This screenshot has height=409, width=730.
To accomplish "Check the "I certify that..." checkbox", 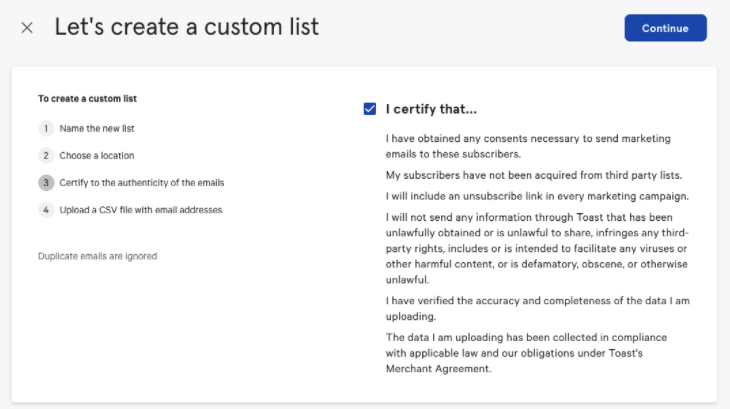I will click(370, 109).
